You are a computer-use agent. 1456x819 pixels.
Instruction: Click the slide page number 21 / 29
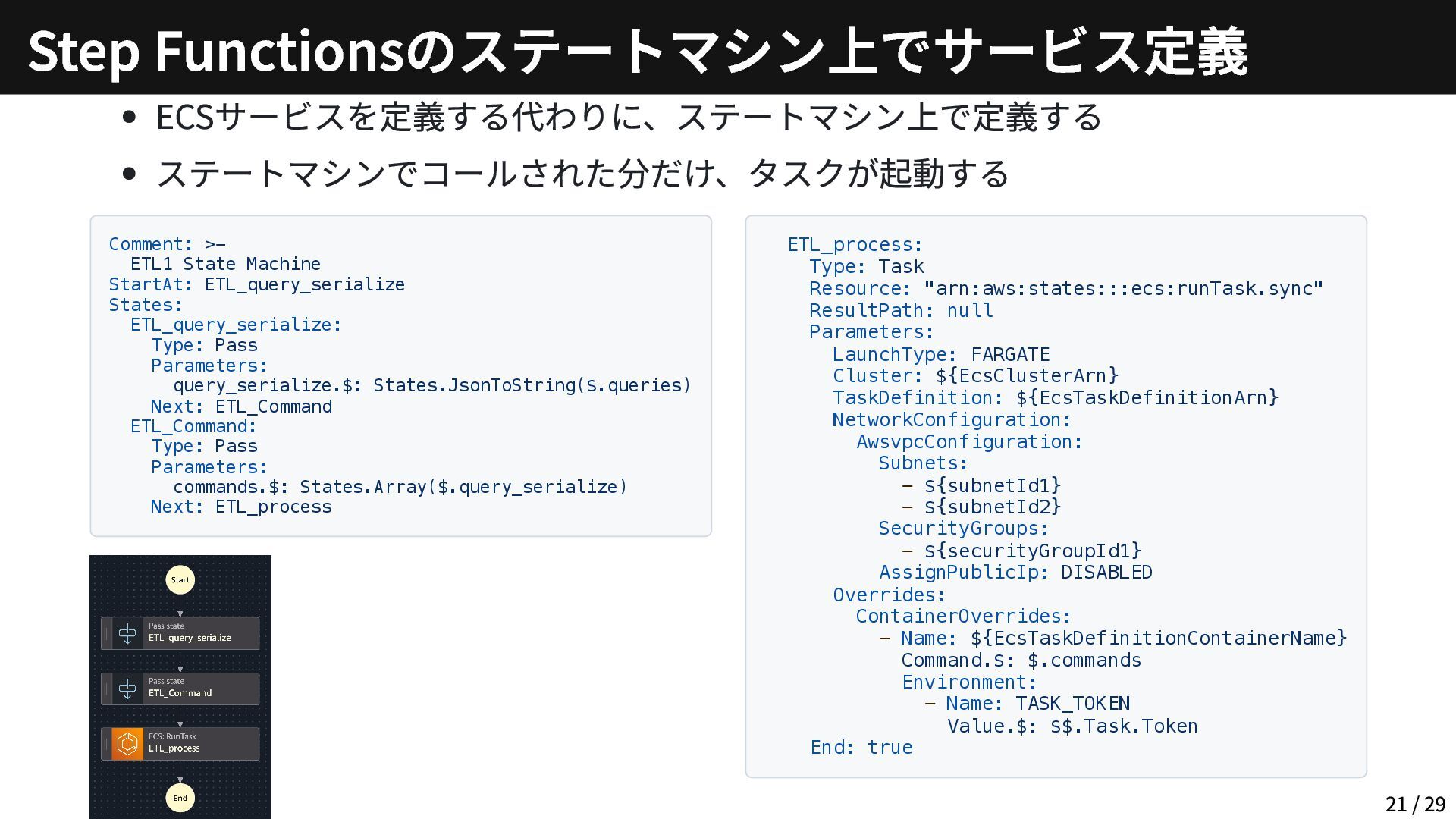[x=1415, y=804]
